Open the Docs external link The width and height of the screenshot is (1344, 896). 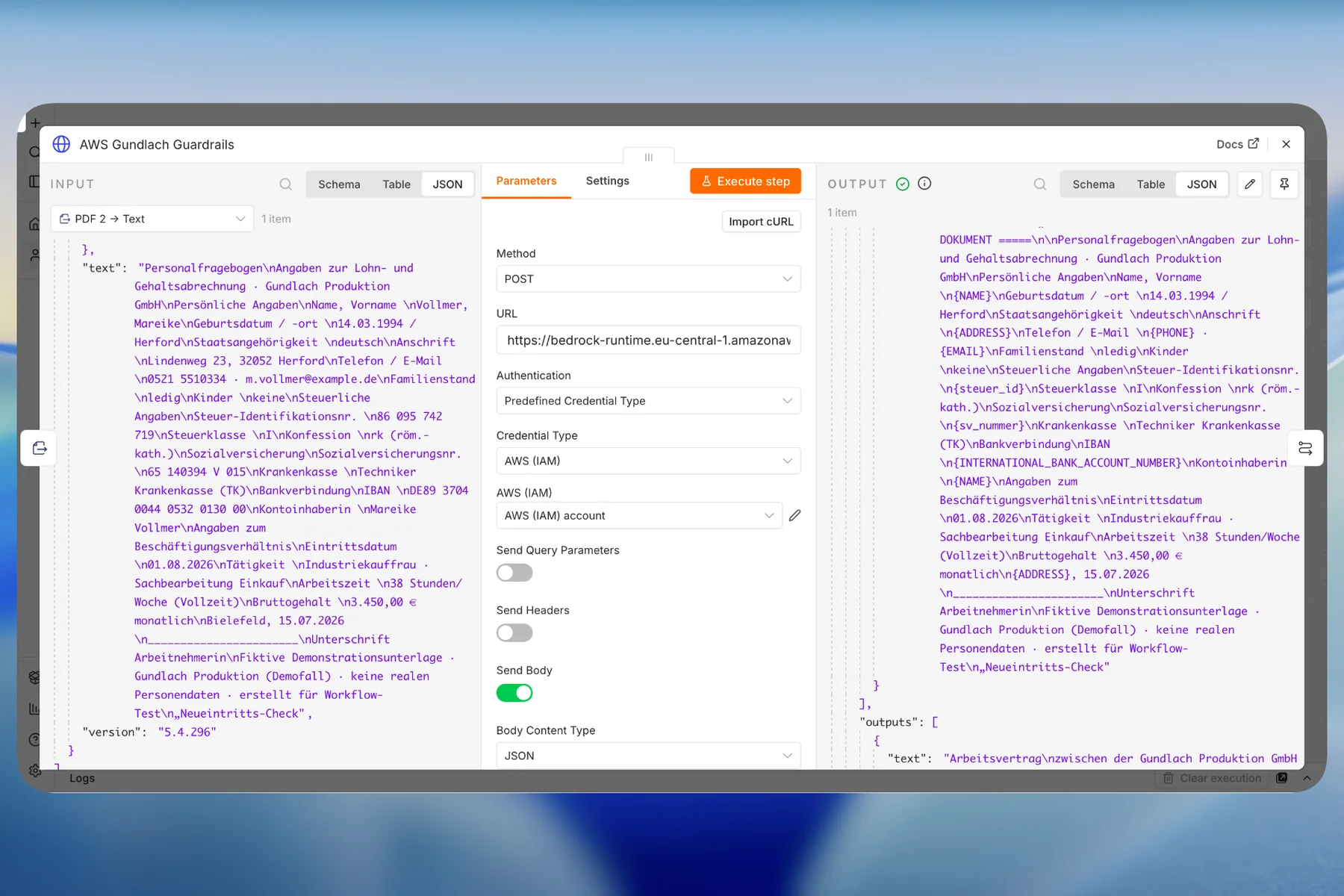point(1237,144)
